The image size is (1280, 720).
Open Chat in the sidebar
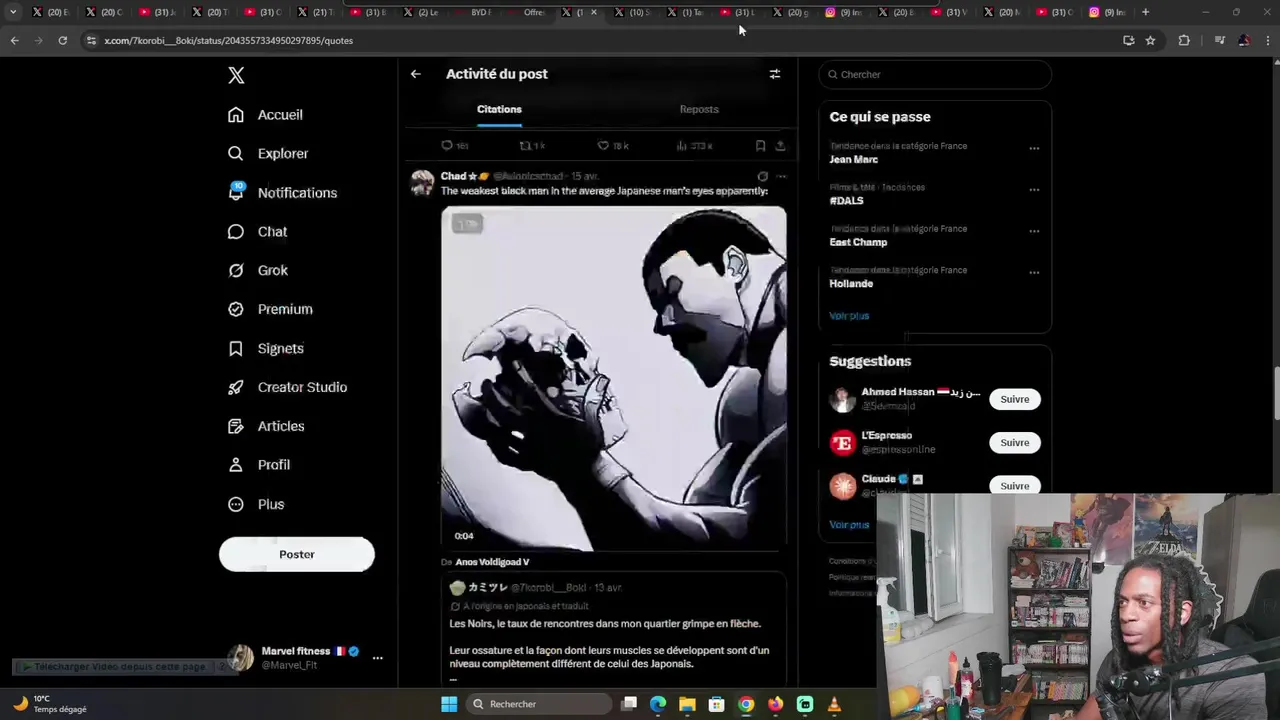257,232
